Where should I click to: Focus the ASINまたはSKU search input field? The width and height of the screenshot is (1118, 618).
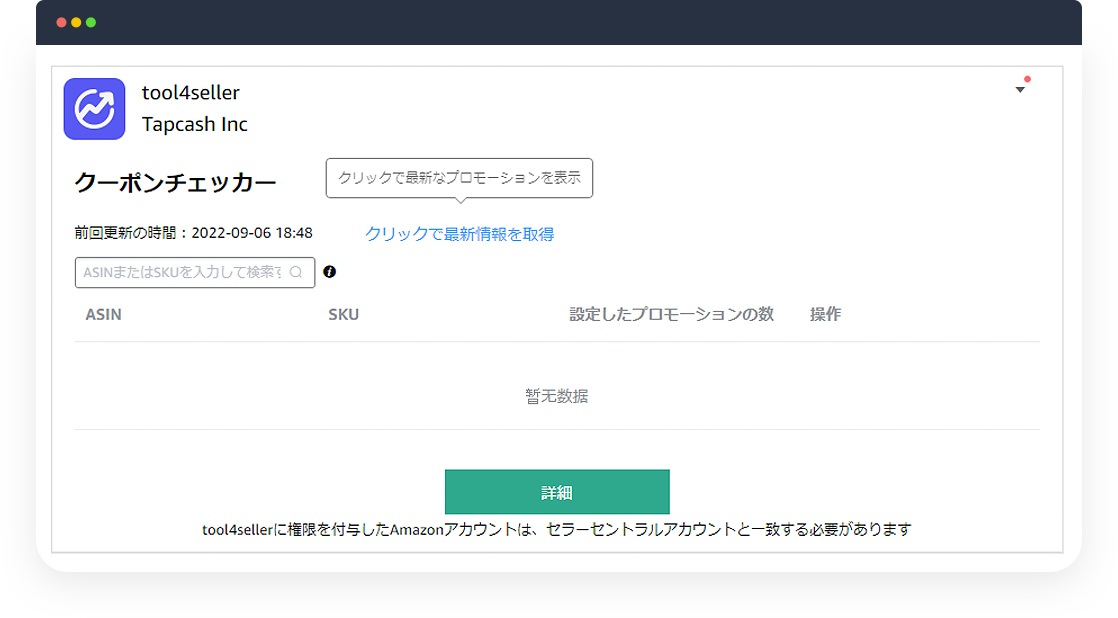coord(195,272)
